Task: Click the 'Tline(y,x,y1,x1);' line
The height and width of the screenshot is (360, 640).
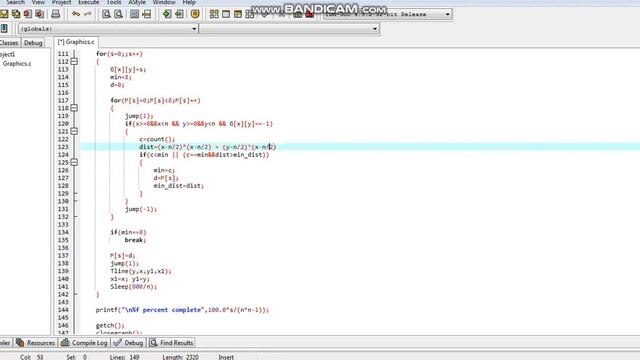Action: click(x=141, y=271)
